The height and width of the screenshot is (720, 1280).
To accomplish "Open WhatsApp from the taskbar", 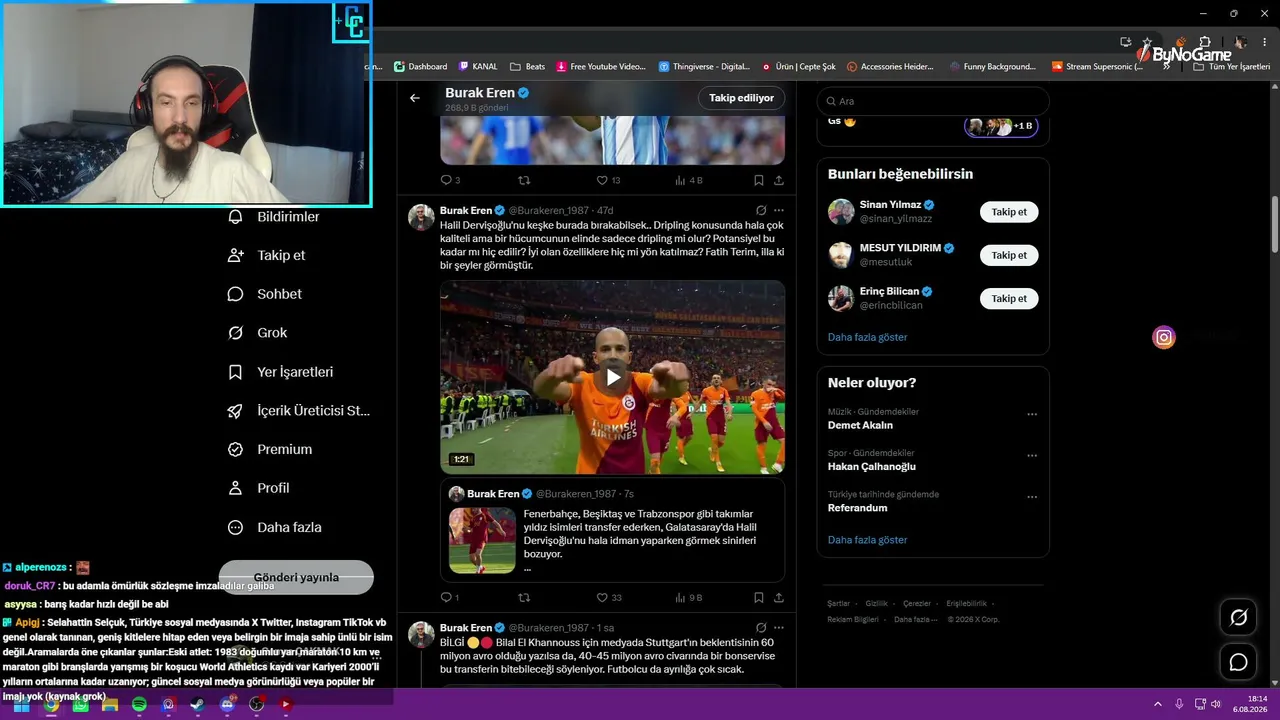I will coord(80,704).
